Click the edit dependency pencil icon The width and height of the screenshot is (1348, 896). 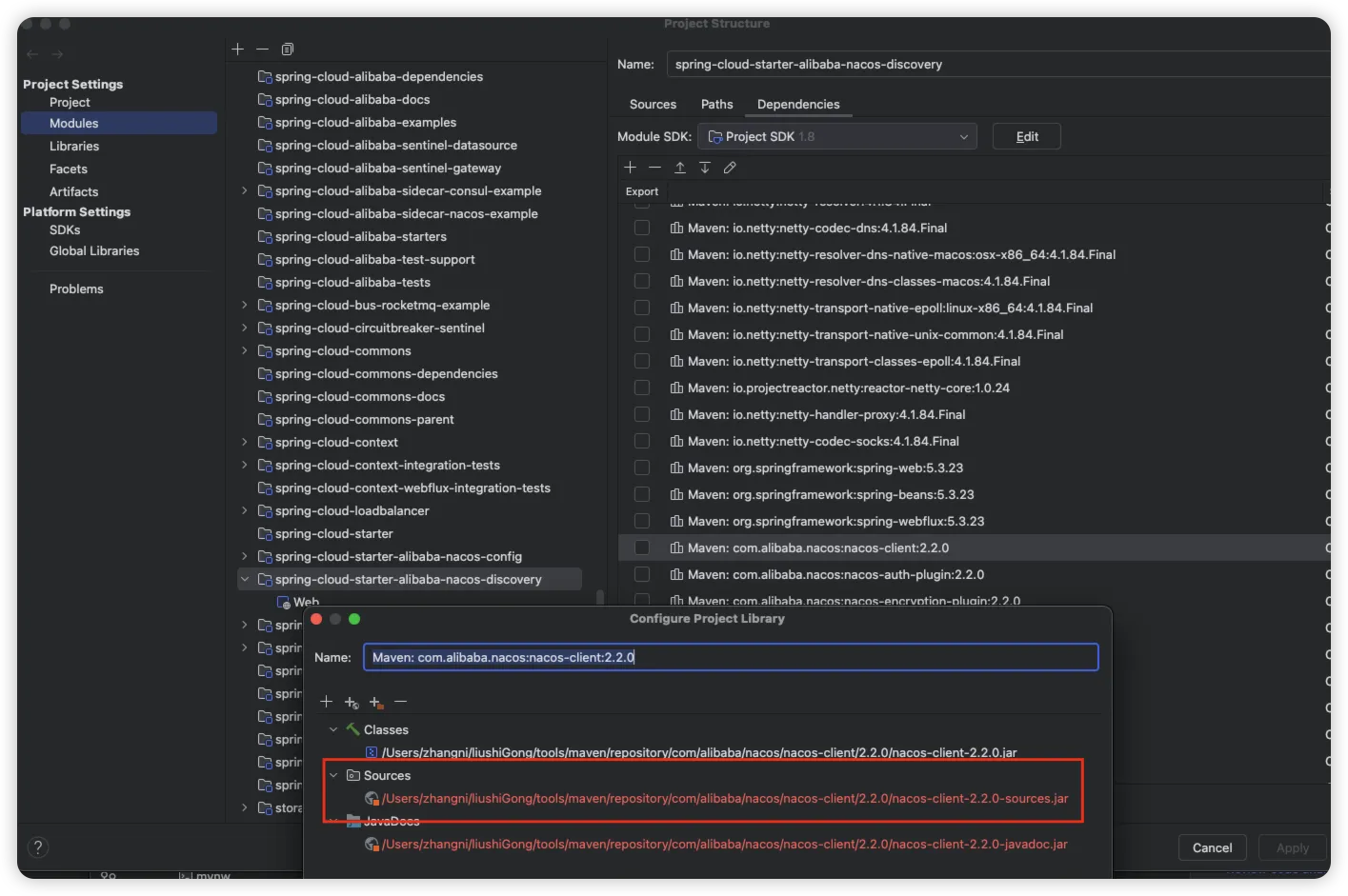pyautogui.click(x=730, y=168)
